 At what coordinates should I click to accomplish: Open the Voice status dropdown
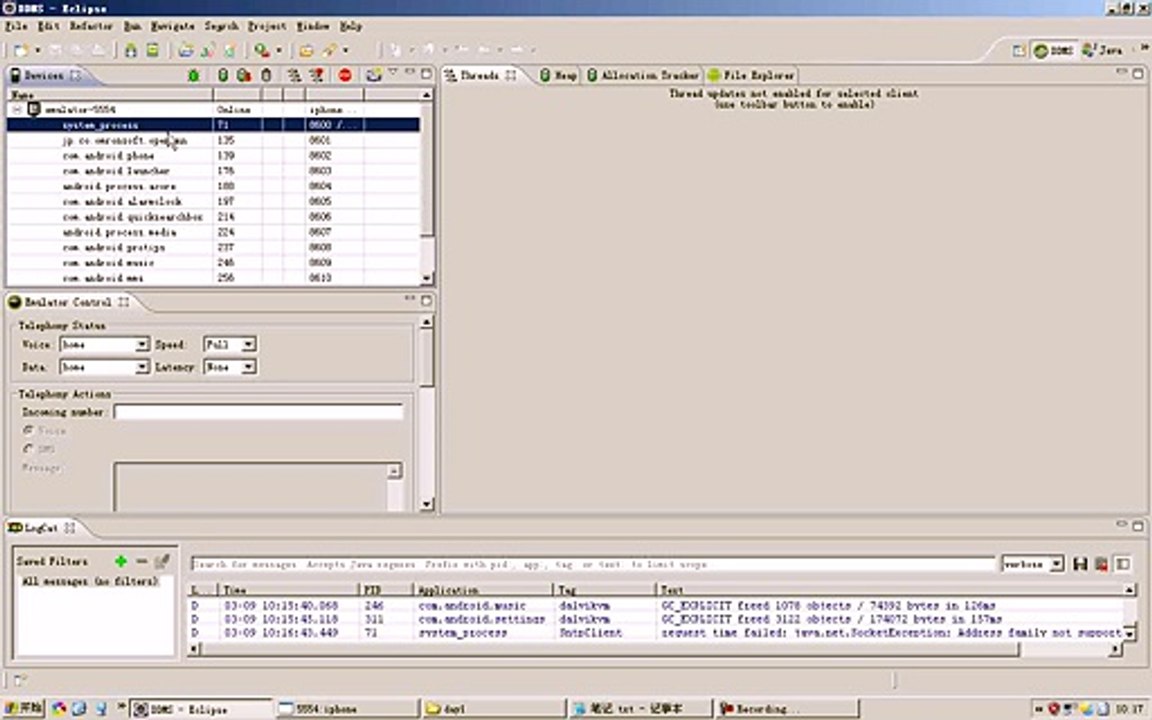(x=142, y=345)
